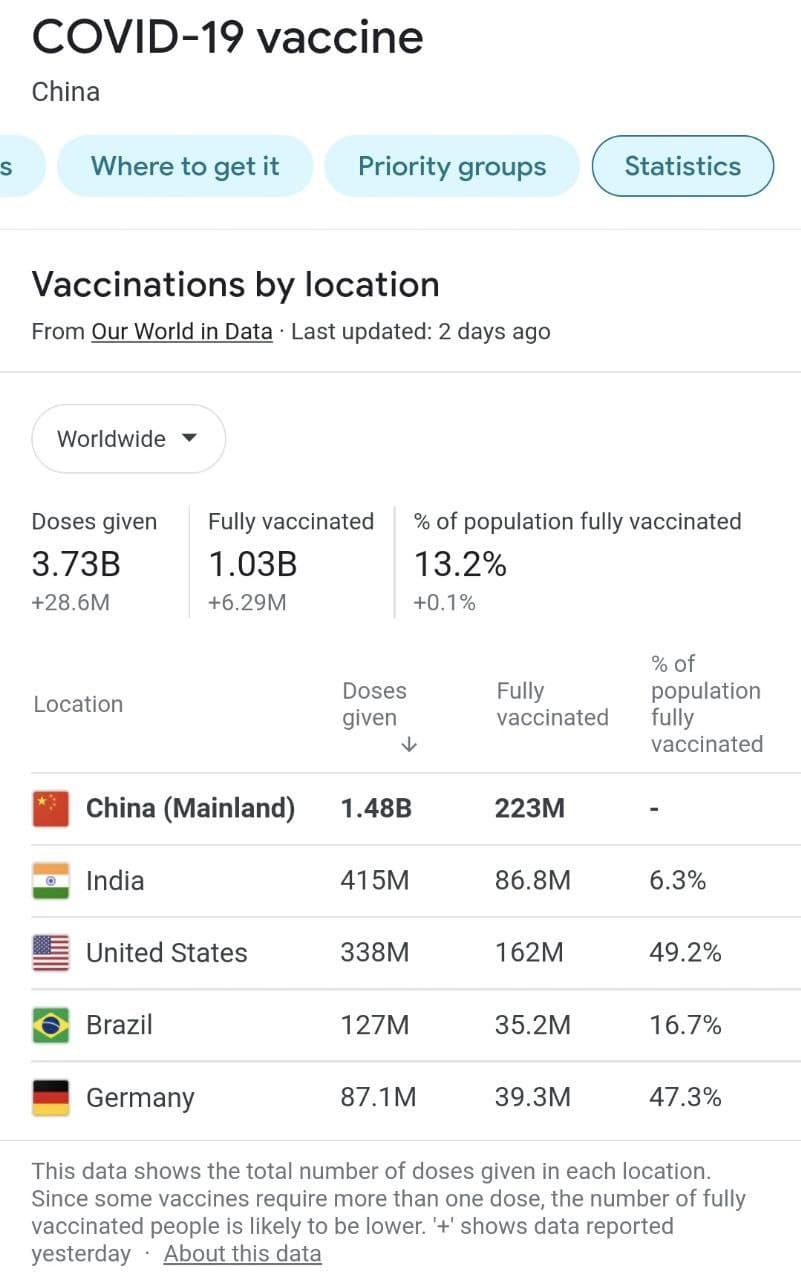Image resolution: width=801 pixels, height=1280 pixels.
Task: Click the Brazil flag icon
Action: click(x=51, y=1025)
